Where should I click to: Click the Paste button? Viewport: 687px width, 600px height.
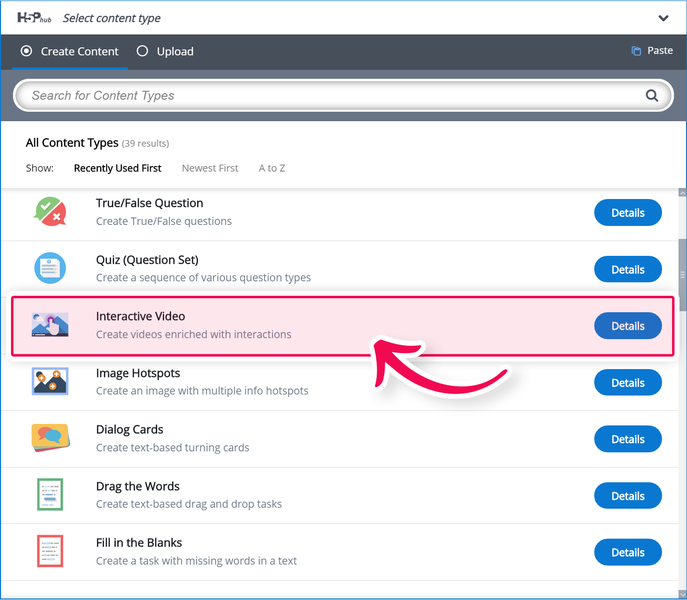click(652, 51)
